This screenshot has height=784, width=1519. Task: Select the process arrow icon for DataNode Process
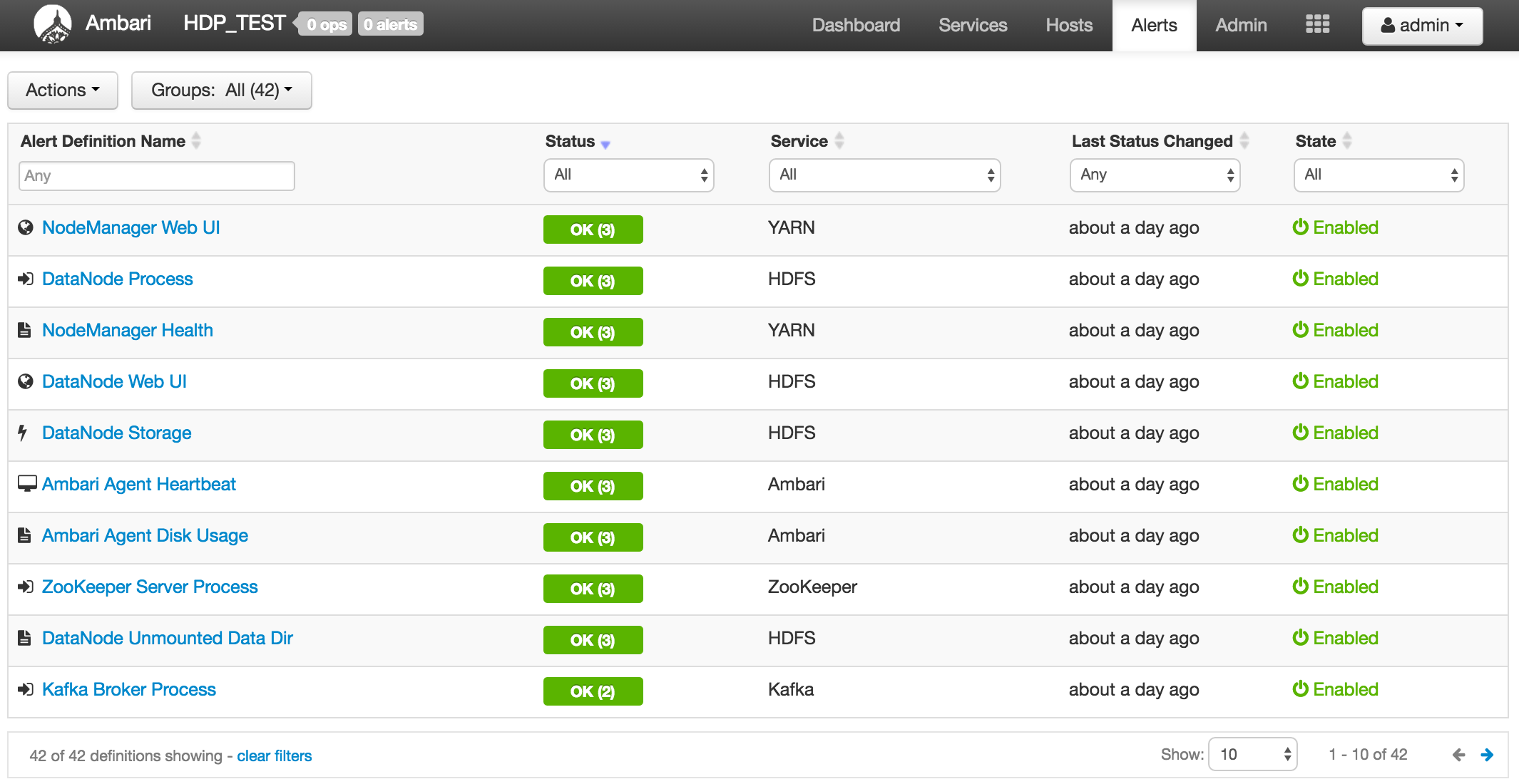25,279
